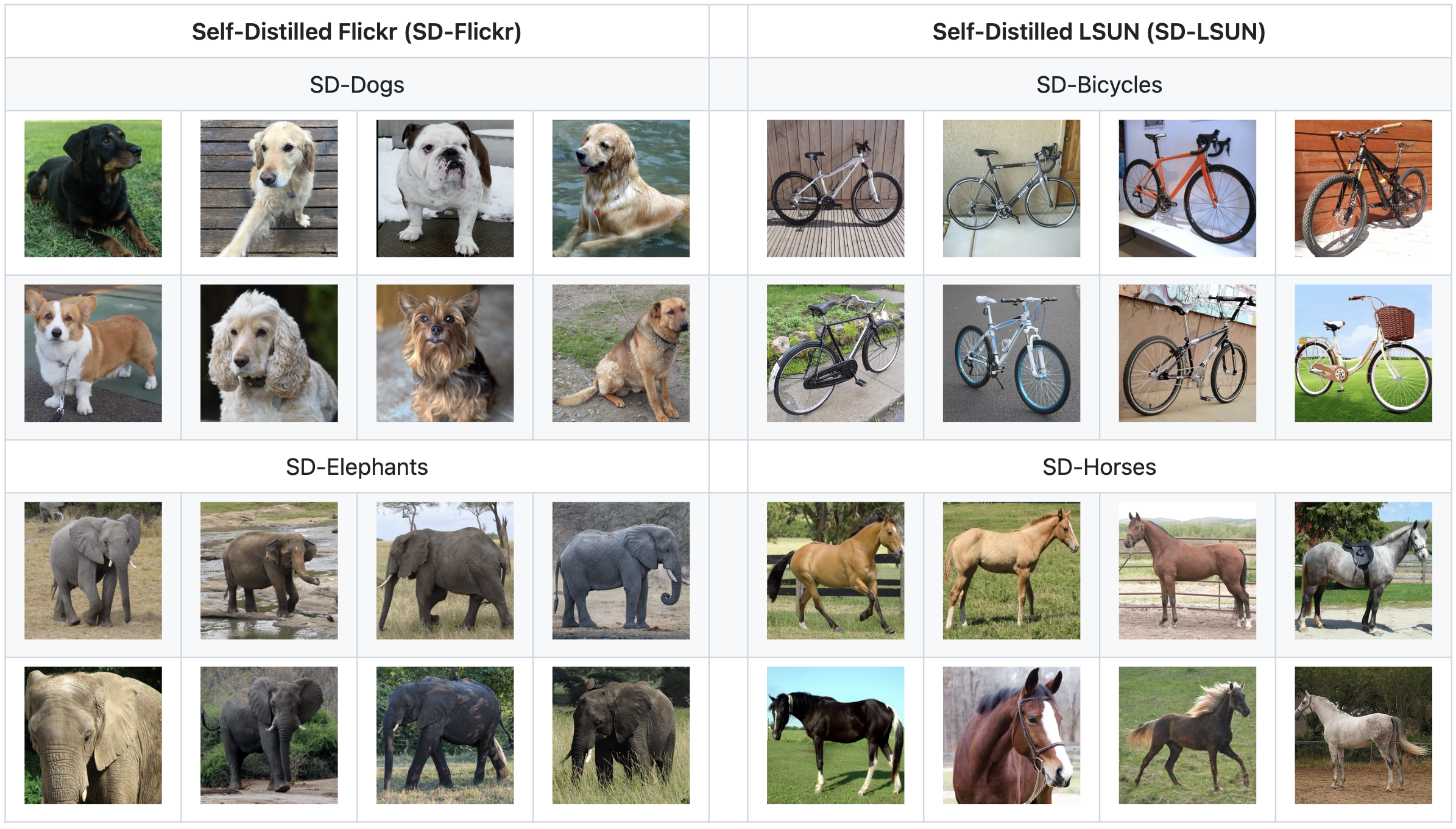Screen dimensions: 1456x829
Task: Select the cruiser bicycle with wicker basket
Action: click(x=1363, y=353)
